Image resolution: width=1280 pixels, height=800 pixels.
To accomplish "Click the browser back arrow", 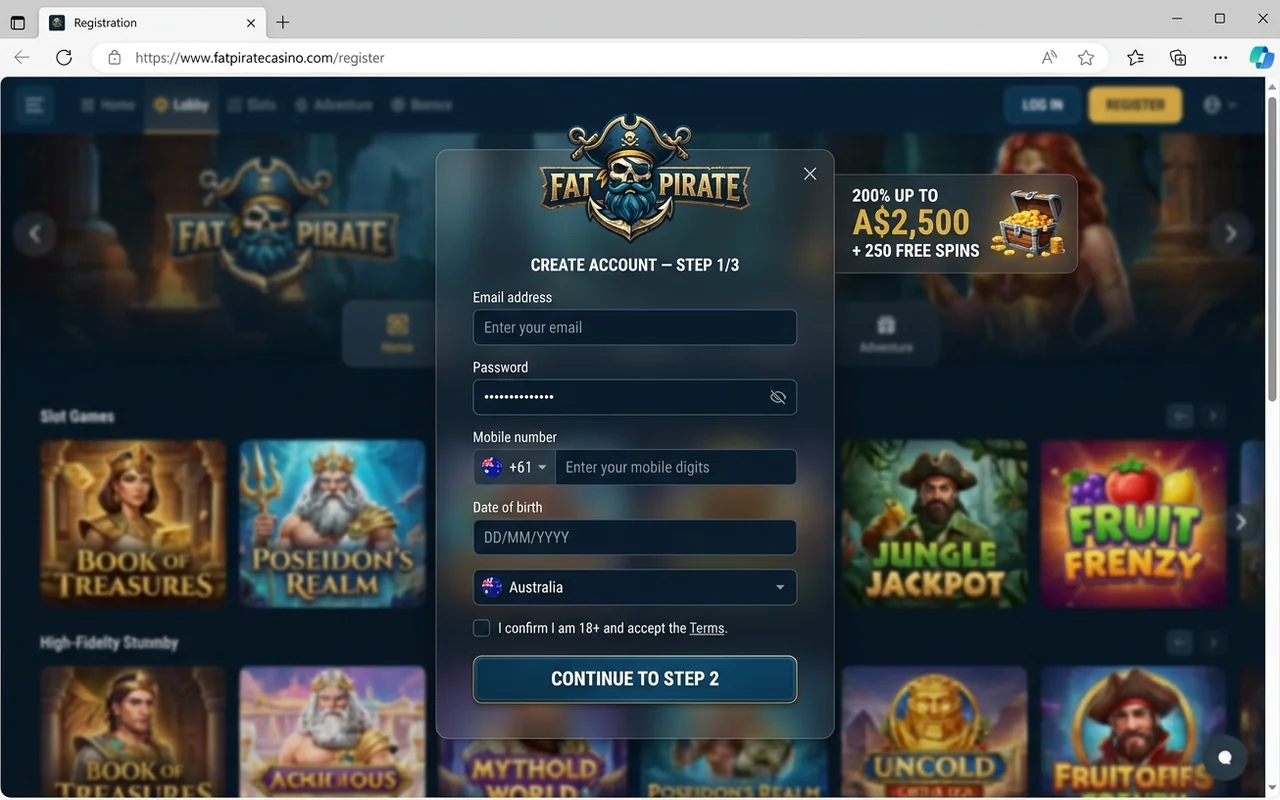I will (x=22, y=58).
